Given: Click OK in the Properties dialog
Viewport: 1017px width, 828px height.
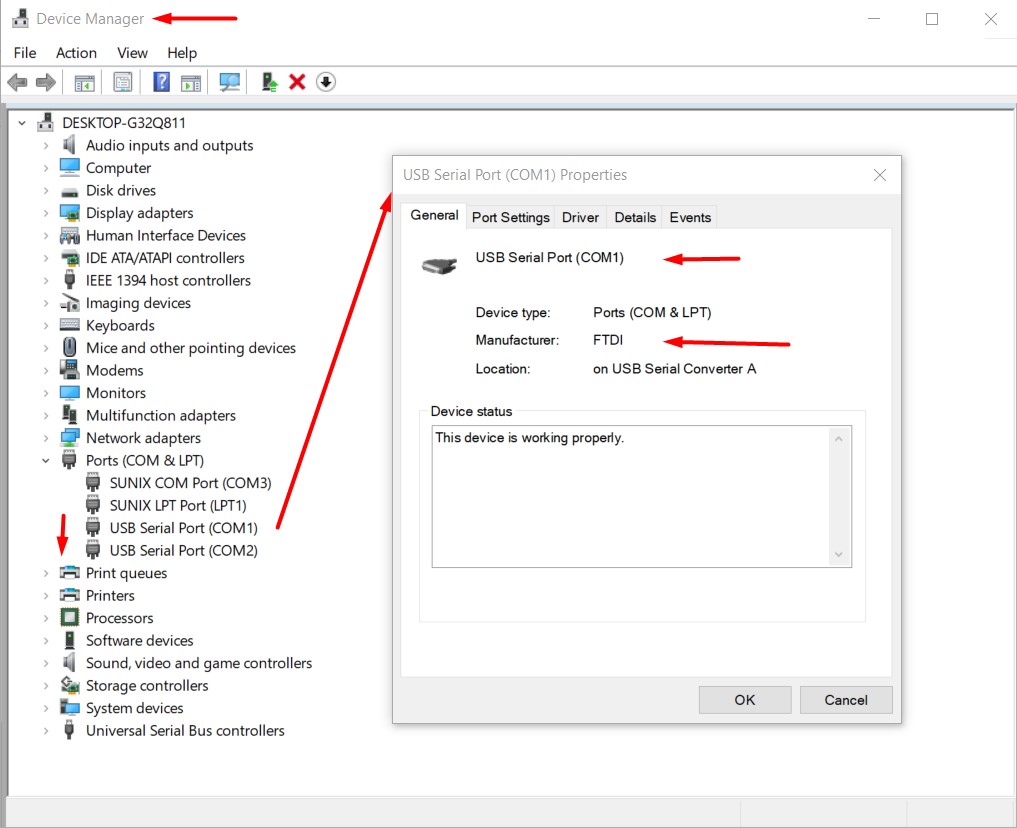Looking at the screenshot, I should 745,700.
